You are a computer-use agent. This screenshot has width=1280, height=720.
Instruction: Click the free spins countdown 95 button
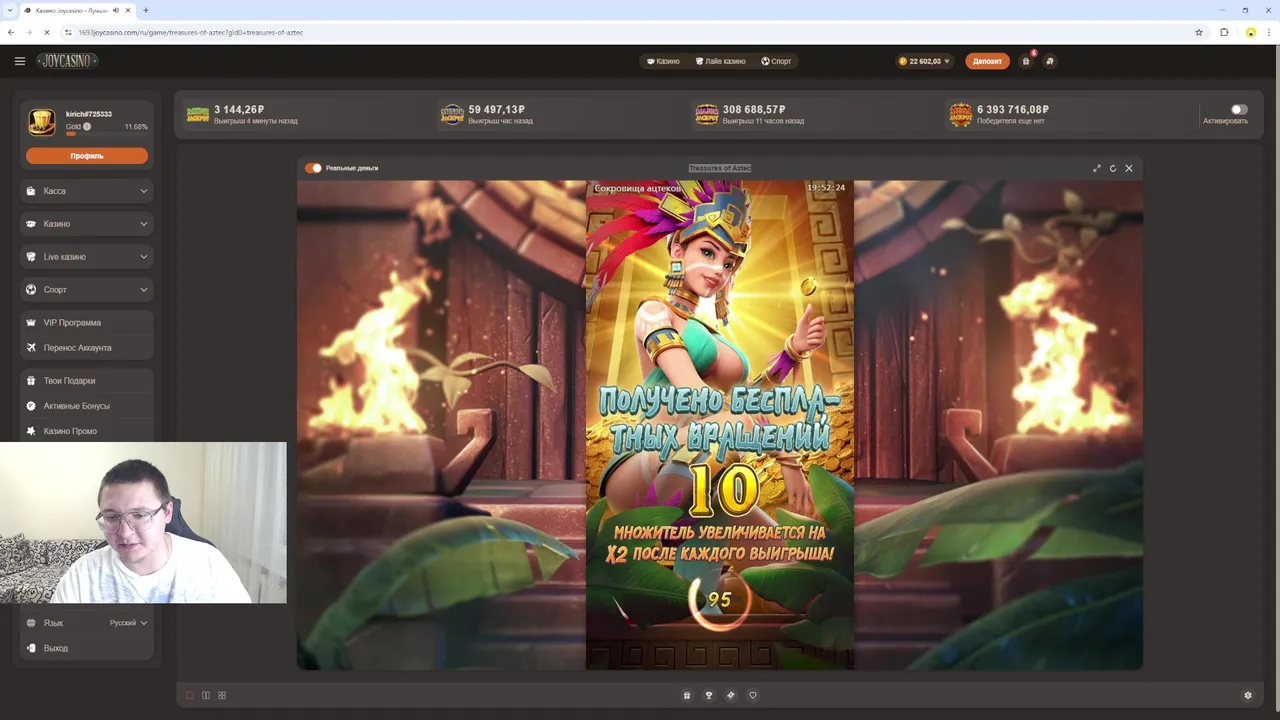(x=720, y=600)
